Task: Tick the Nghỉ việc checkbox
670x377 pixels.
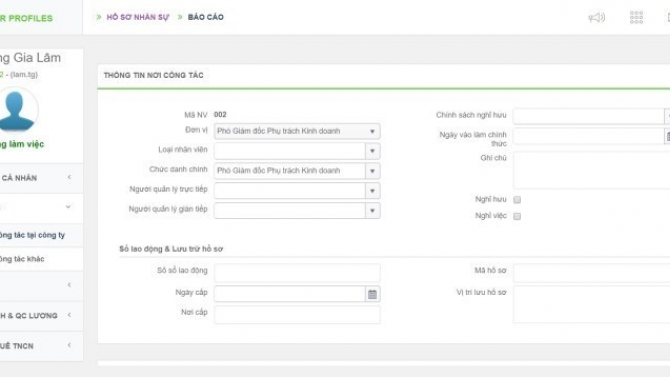Action: pos(517,216)
